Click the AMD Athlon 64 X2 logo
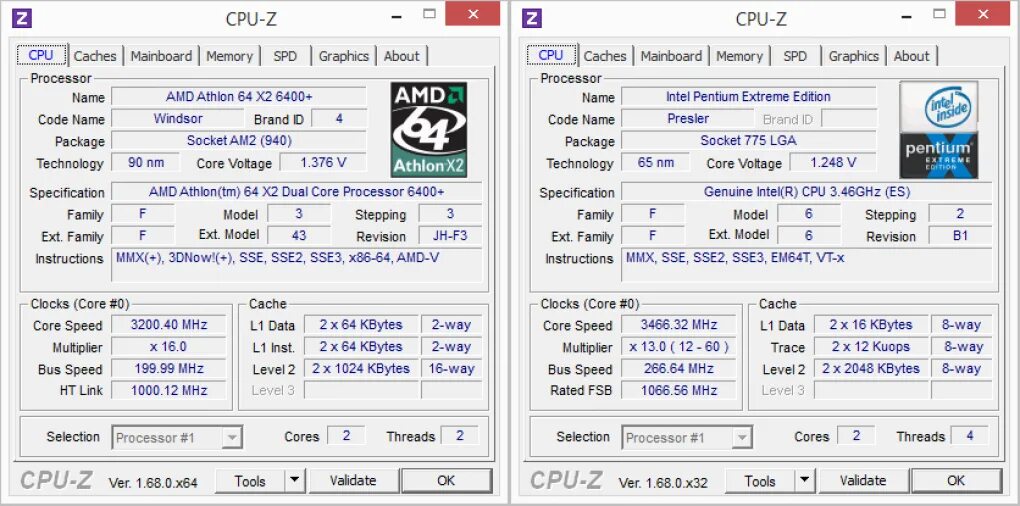The width and height of the screenshot is (1020, 506). (x=429, y=129)
